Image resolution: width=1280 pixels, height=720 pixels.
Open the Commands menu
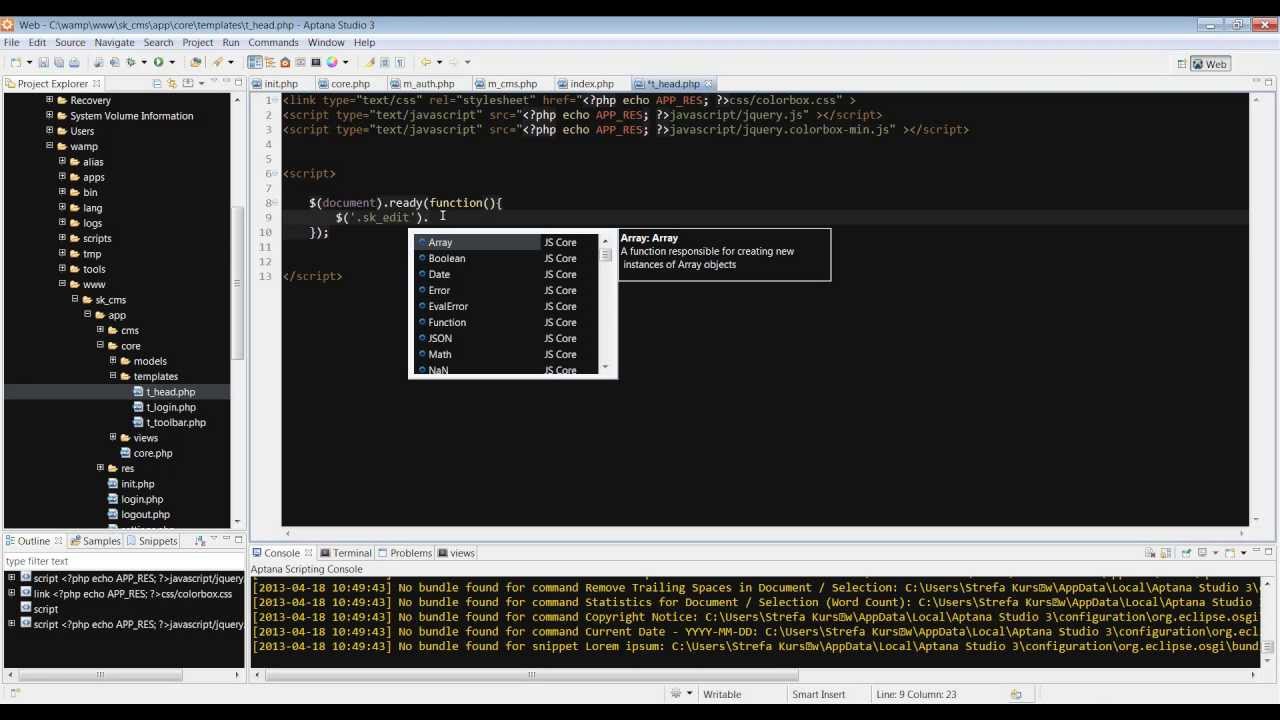pos(273,43)
